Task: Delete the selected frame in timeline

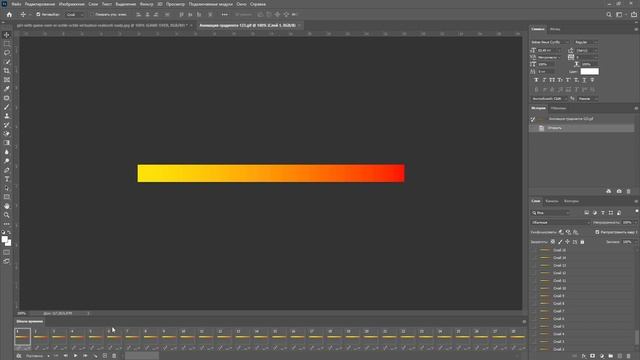Action: point(114,356)
